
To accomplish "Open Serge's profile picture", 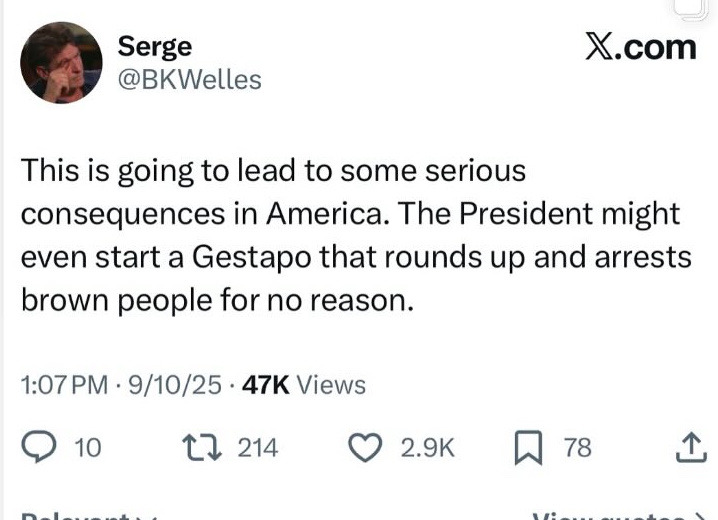I will pos(61,62).
